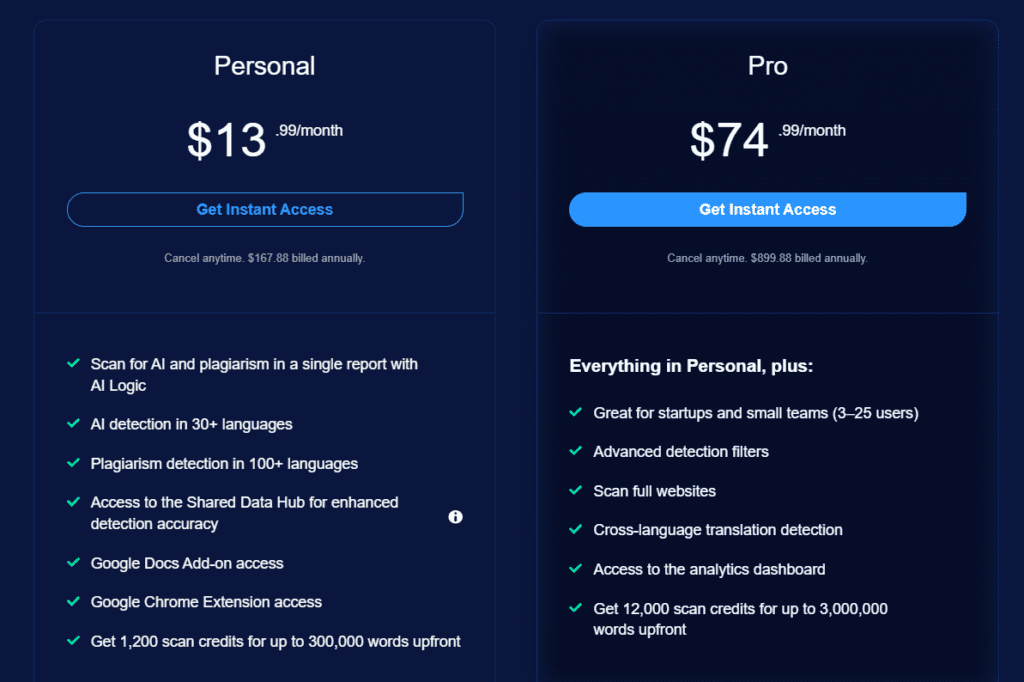Click the $13 Personal price

(228, 139)
